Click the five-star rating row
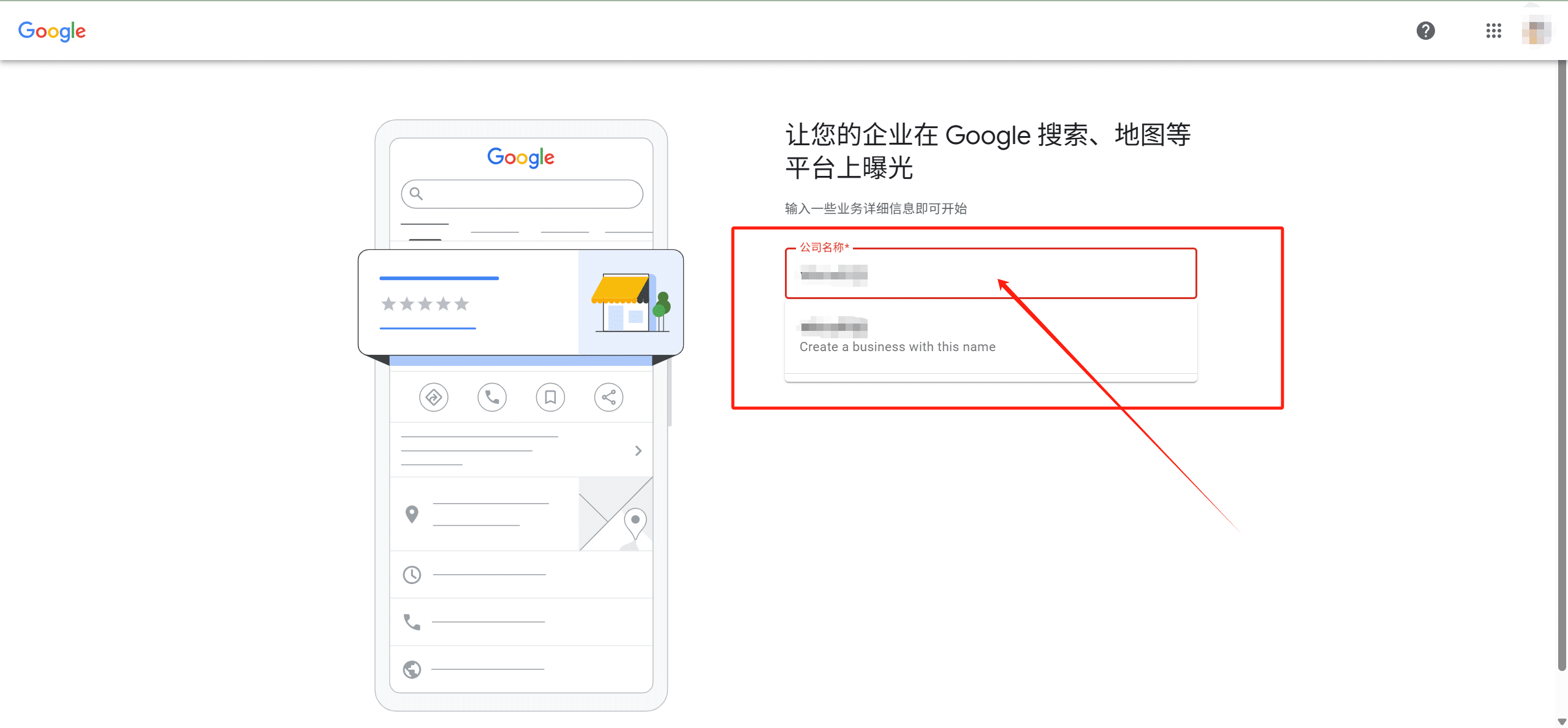 [425, 303]
